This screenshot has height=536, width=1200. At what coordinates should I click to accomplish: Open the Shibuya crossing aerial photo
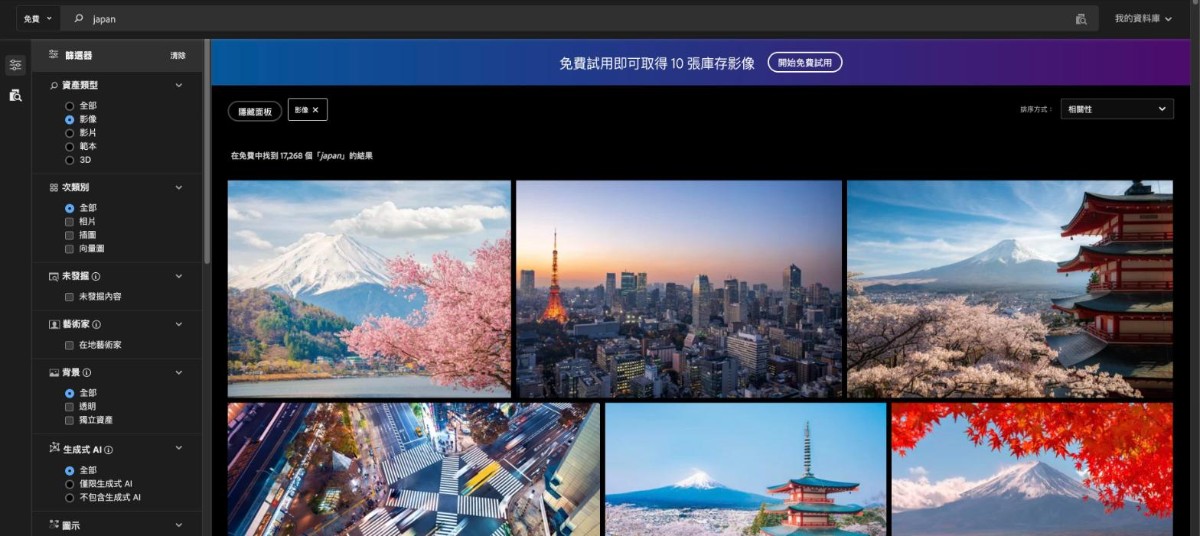click(x=414, y=469)
